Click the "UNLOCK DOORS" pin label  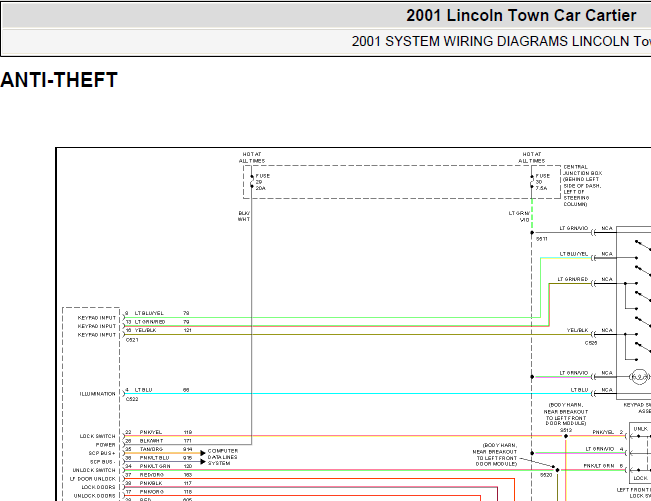(95, 496)
